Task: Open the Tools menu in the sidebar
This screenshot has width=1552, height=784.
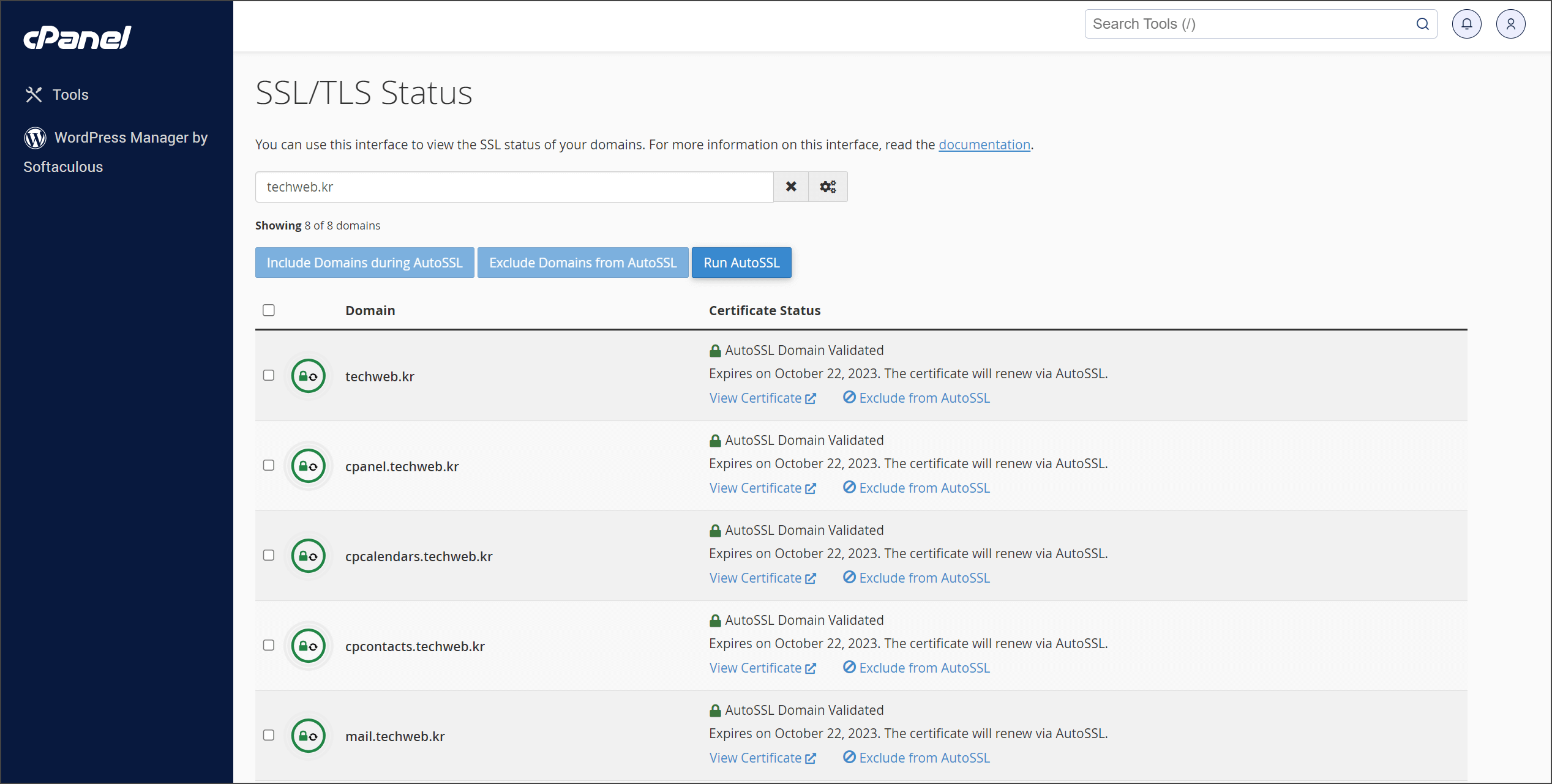Action: click(71, 95)
